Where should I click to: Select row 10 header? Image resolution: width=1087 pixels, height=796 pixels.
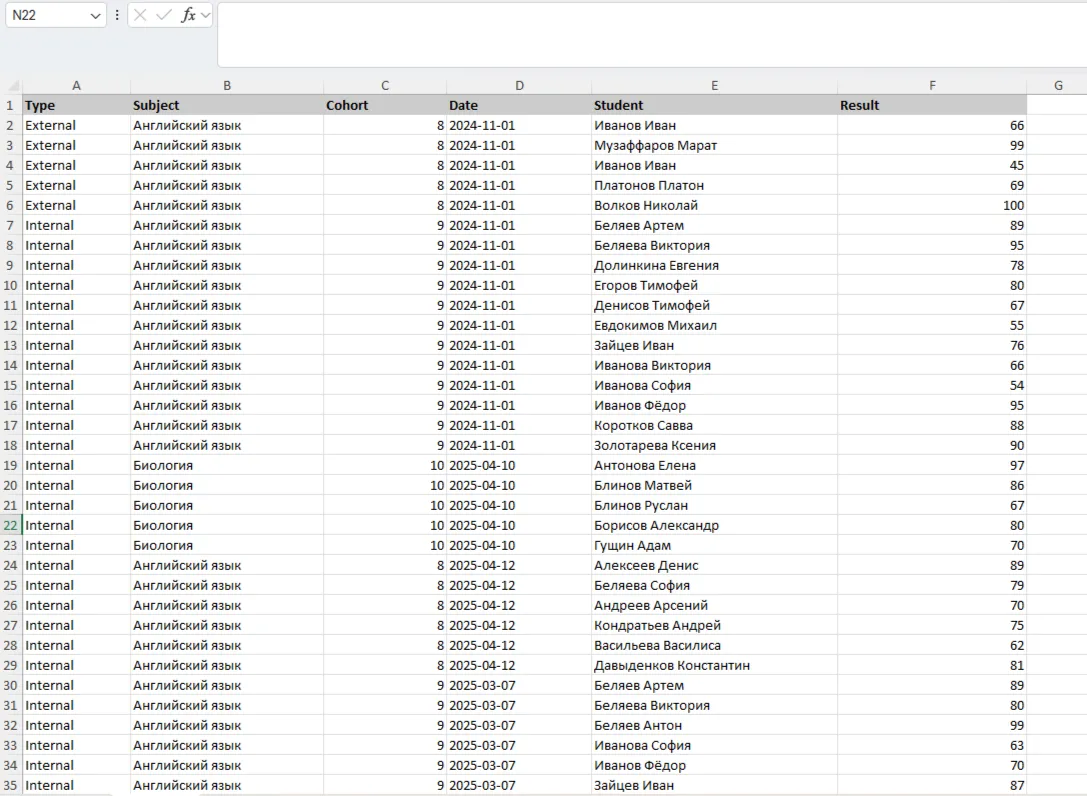11,285
